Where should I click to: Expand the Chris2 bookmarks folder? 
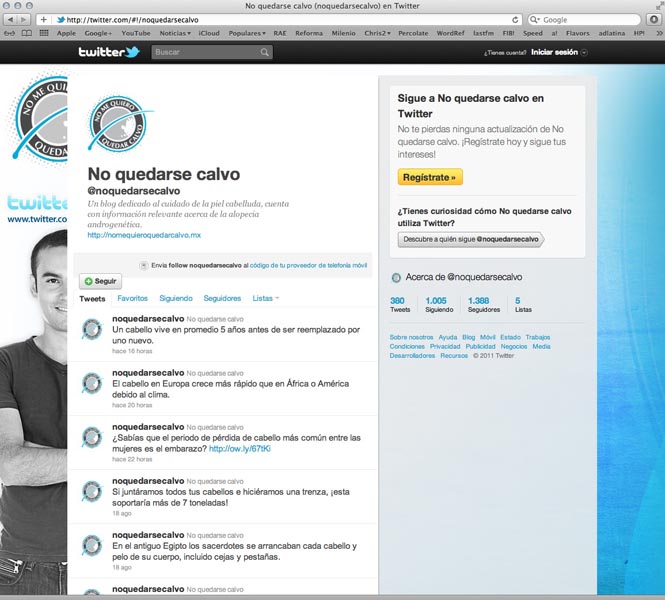(x=377, y=33)
